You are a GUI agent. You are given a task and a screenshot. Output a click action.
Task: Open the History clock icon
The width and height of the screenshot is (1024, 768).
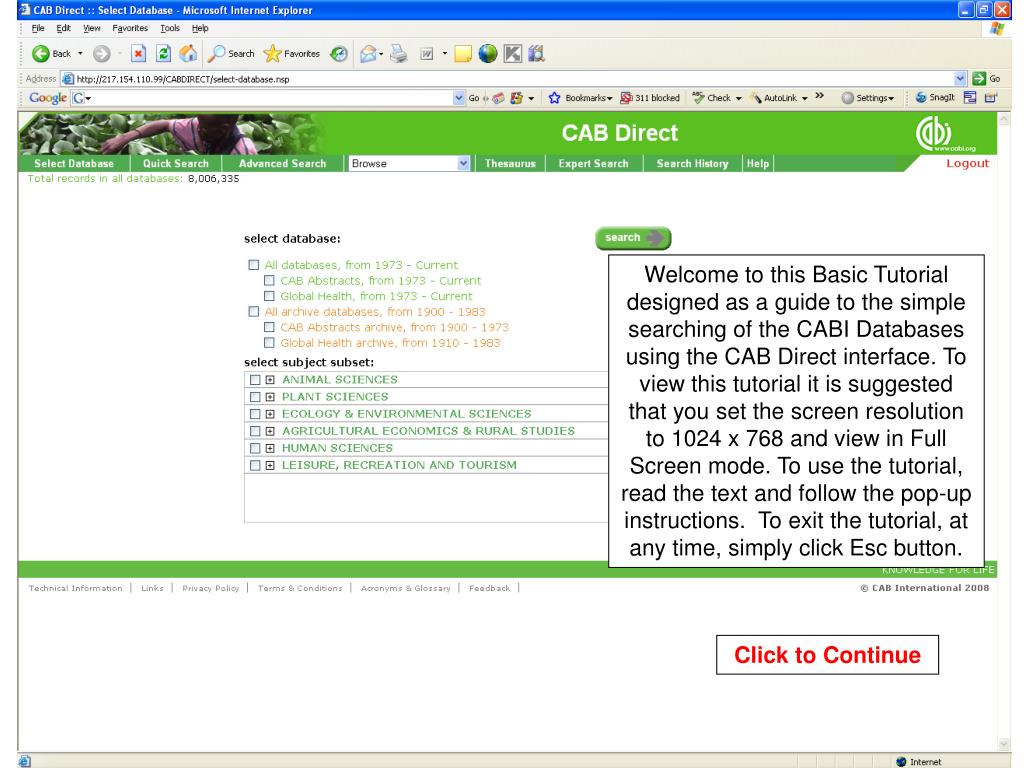(338, 54)
